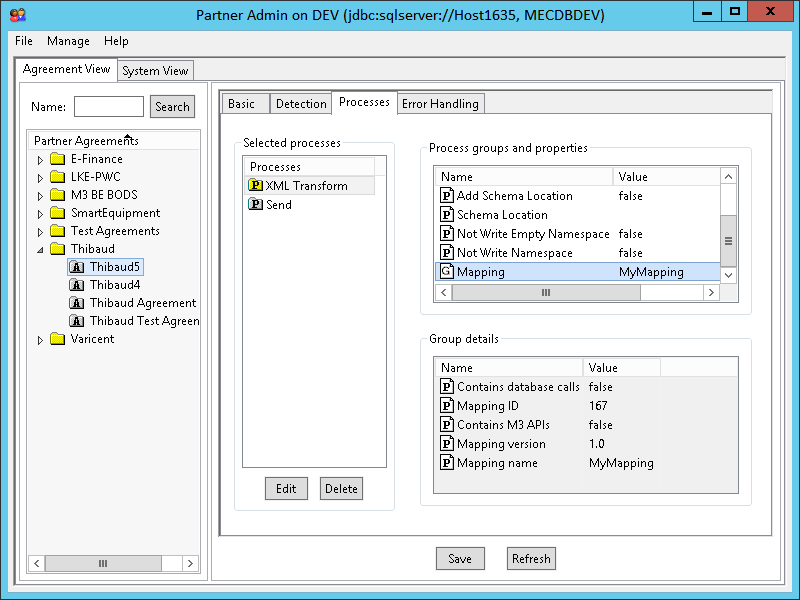Click the Schema Location property icon
Image resolution: width=800 pixels, height=600 pixels.
pos(446,215)
